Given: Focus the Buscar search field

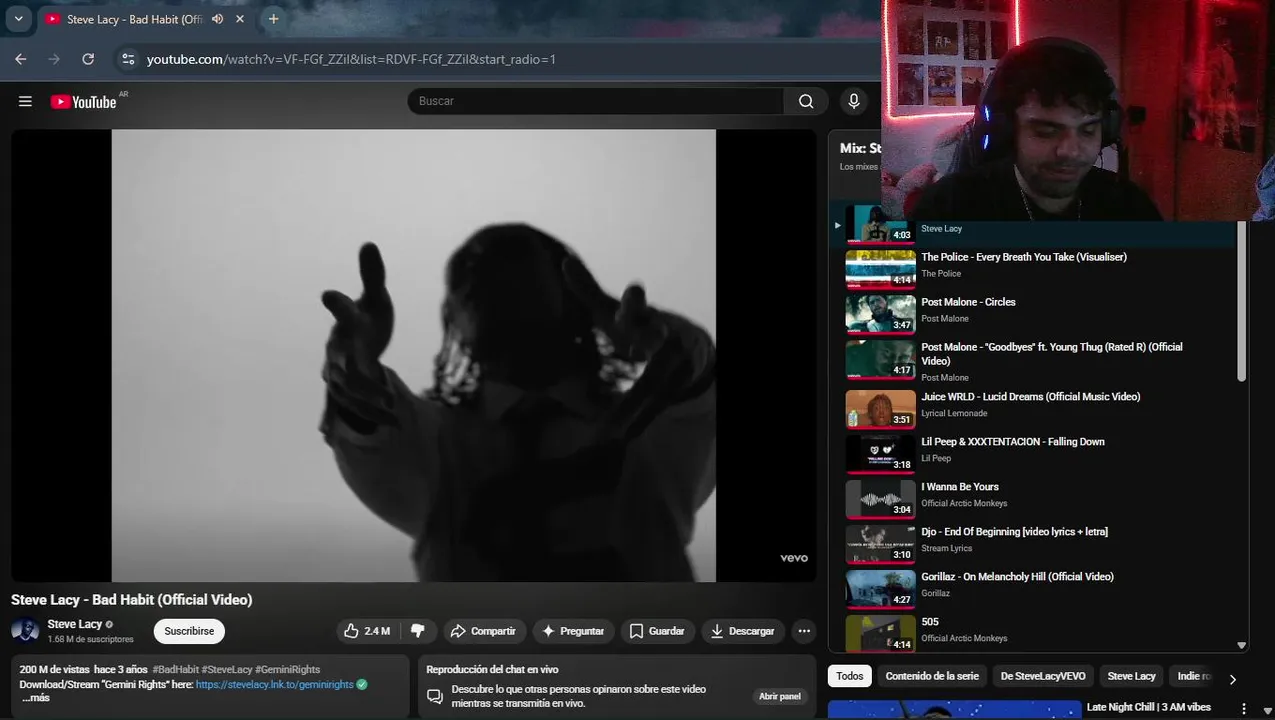Looking at the screenshot, I should (596, 101).
